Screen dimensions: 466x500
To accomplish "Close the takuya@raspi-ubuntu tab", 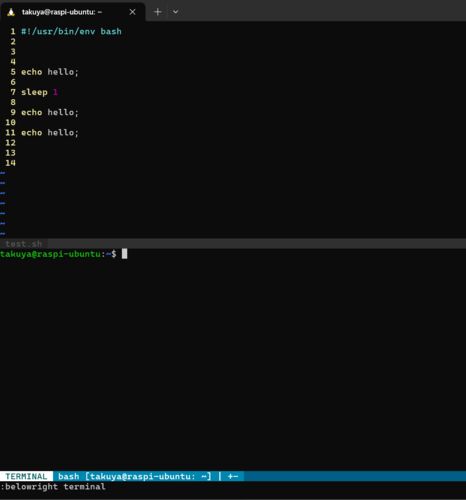I will (132, 12).
